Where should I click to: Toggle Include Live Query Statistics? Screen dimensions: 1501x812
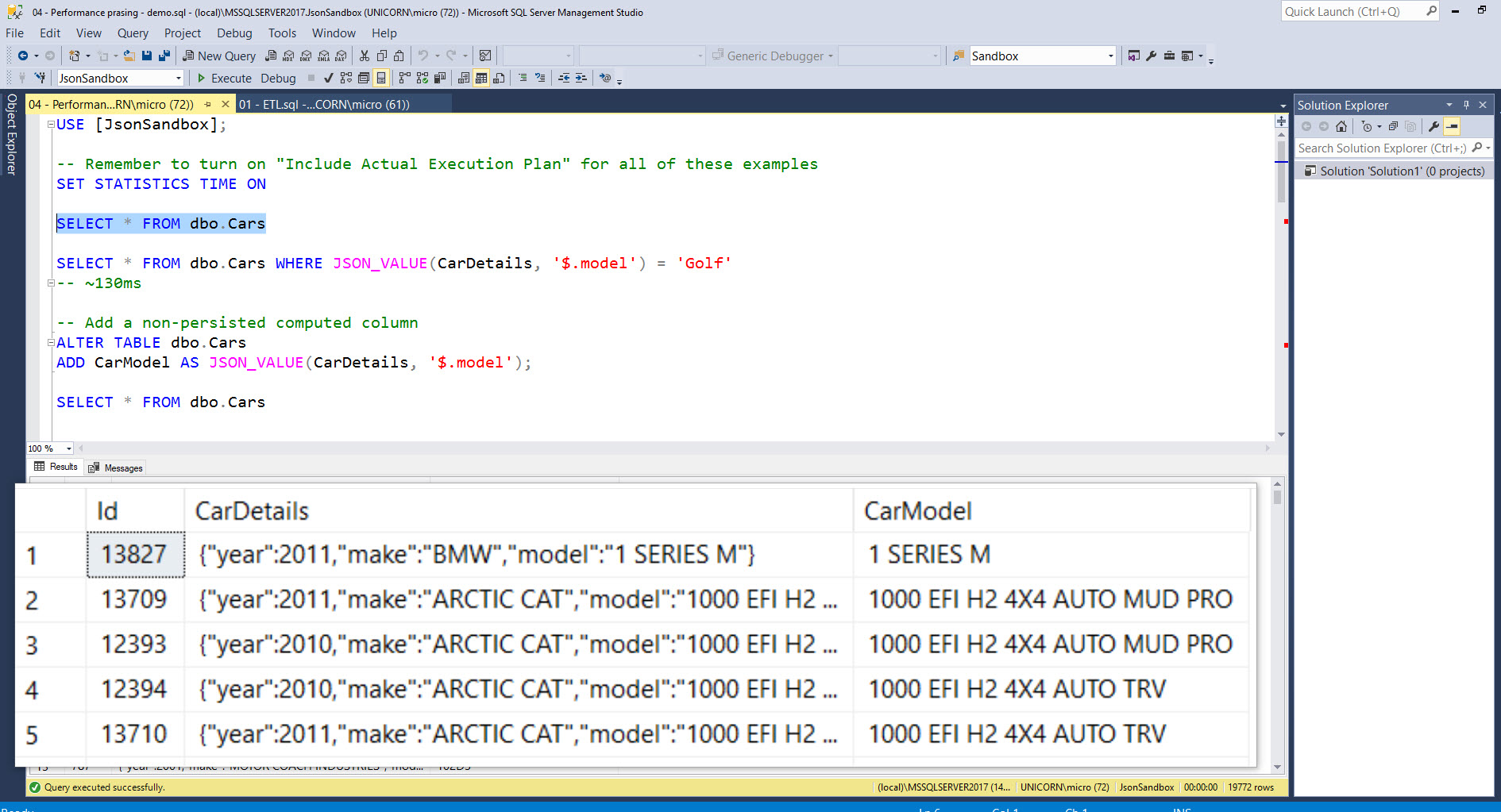pos(422,78)
